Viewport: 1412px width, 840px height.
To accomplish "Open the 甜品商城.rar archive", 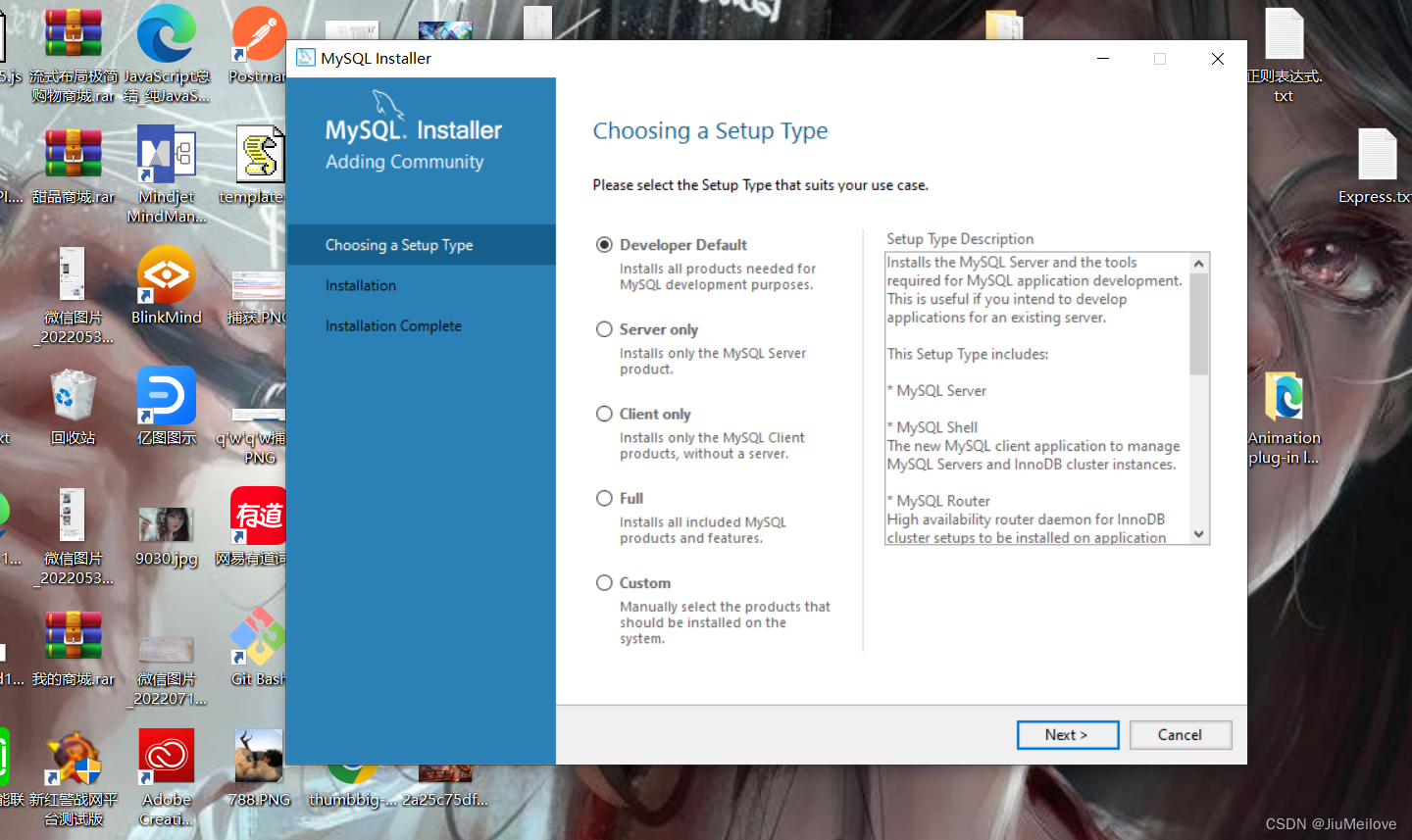I will coord(74,165).
